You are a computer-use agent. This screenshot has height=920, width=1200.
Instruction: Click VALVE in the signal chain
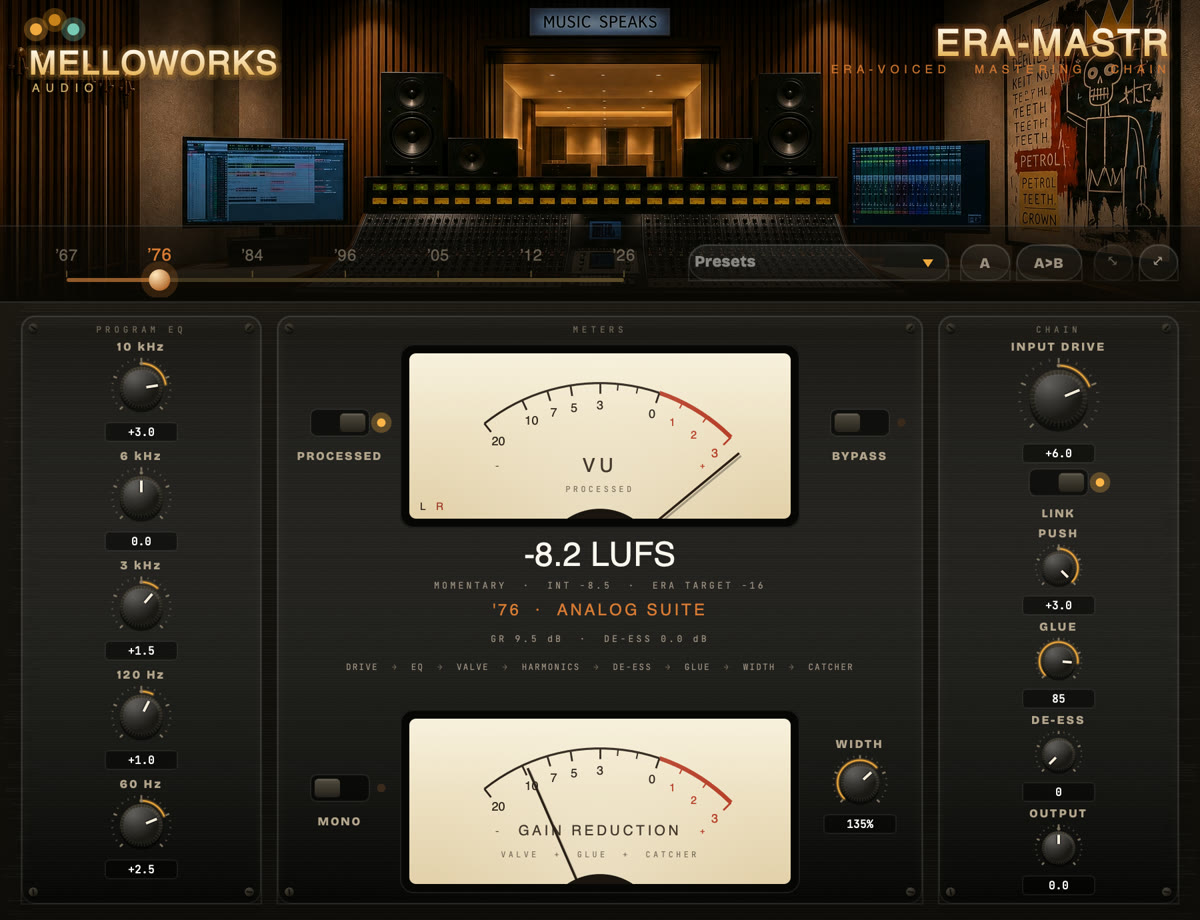pos(472,667)
